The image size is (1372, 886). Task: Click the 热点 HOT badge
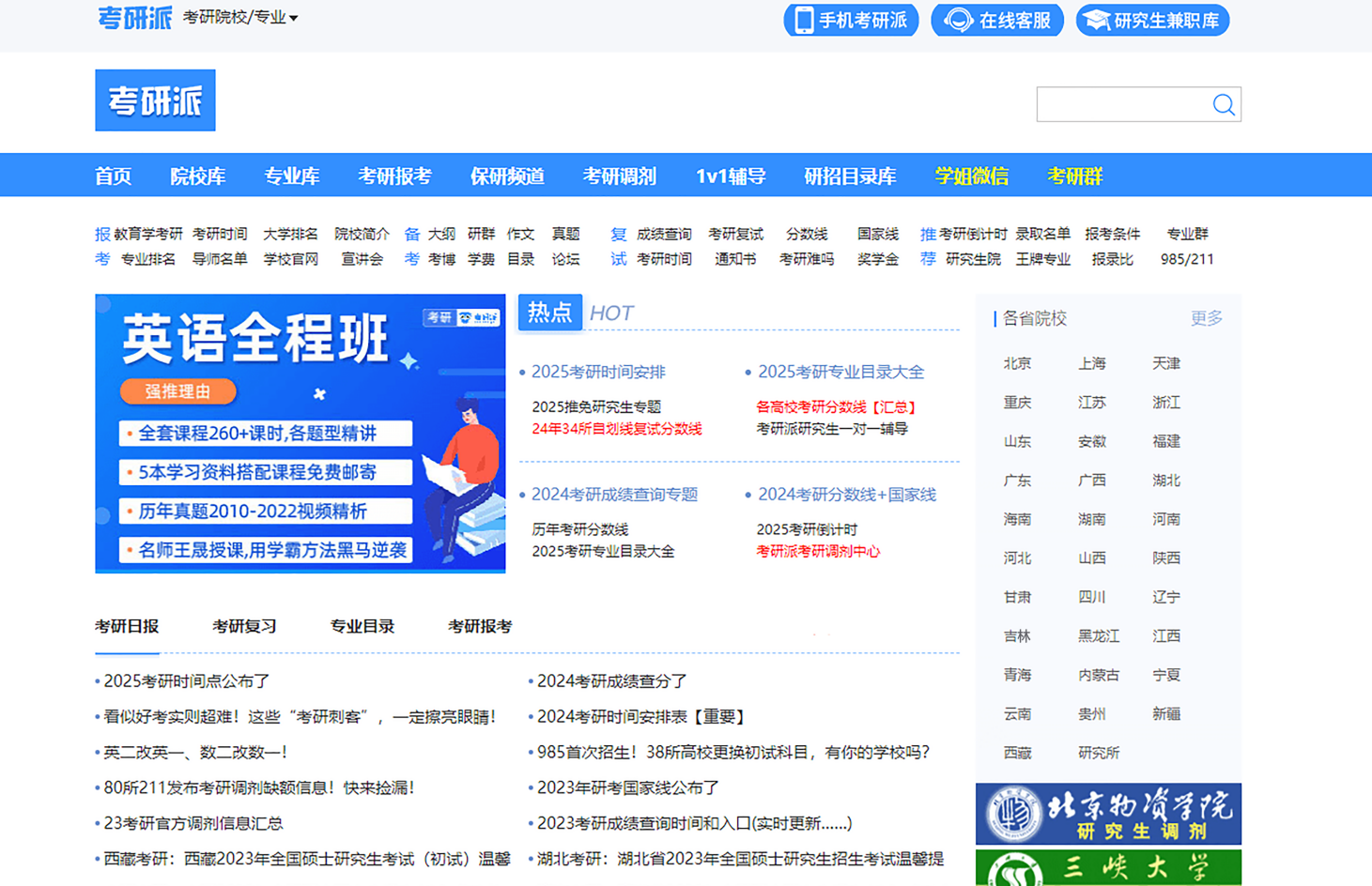click(x=549, y=313)
